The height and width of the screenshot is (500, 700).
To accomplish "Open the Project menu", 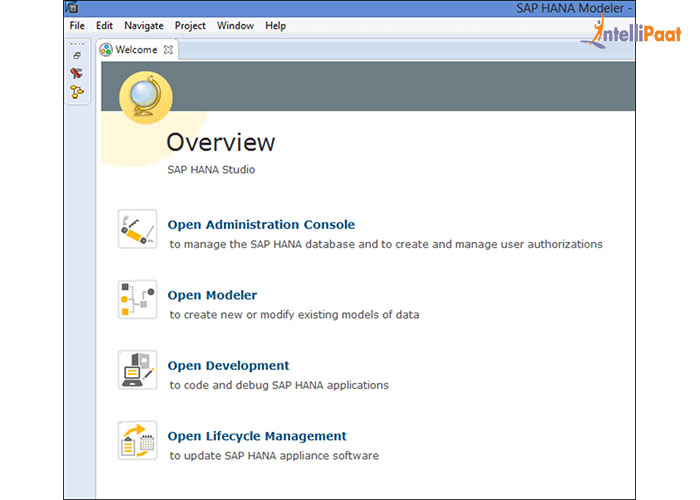I will point(190,26).
